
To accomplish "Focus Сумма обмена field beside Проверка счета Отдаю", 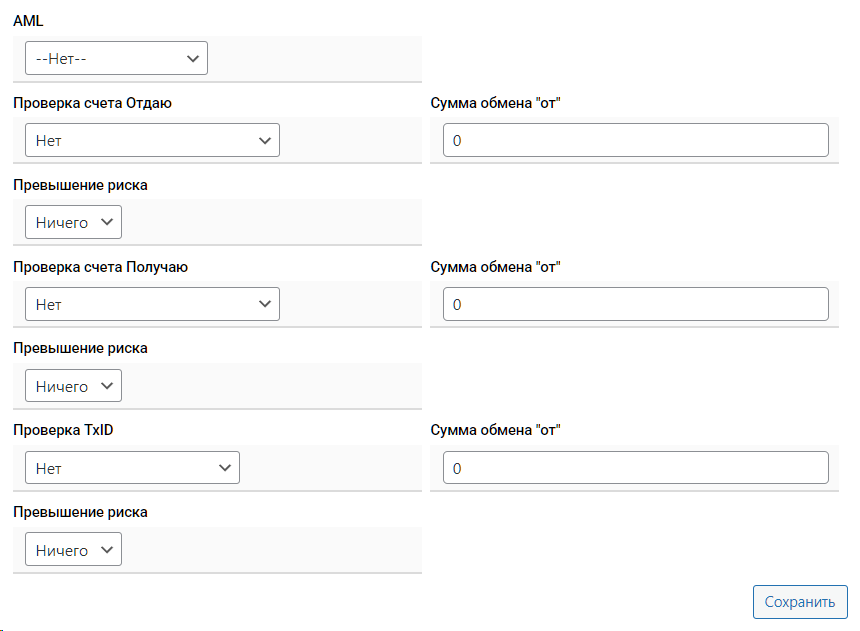I will 635,141.
